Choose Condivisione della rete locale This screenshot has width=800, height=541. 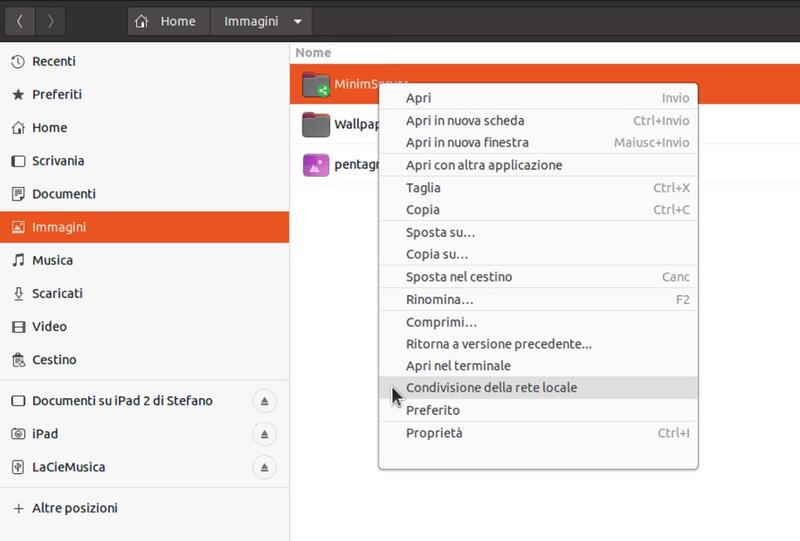tap(491, 388)
